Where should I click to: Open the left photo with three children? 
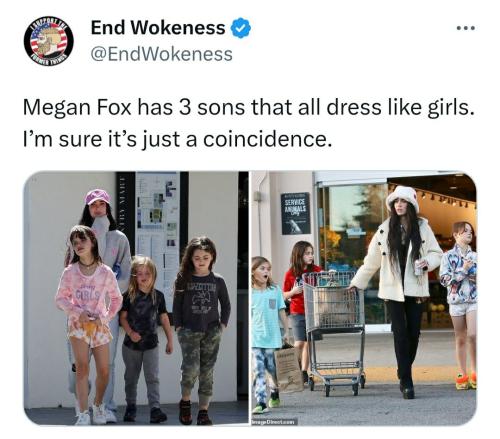click(x=136, y=298)
